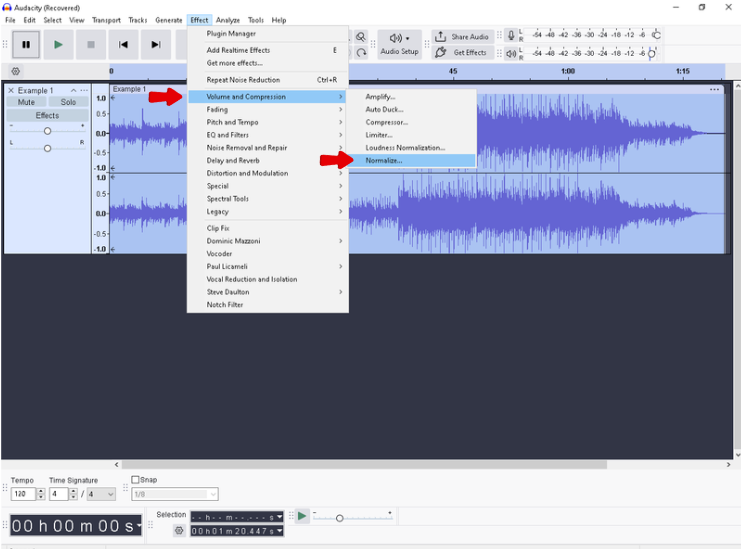Solo the Example 1 track
The image size is (741, 549).
[x=68, y=102]
